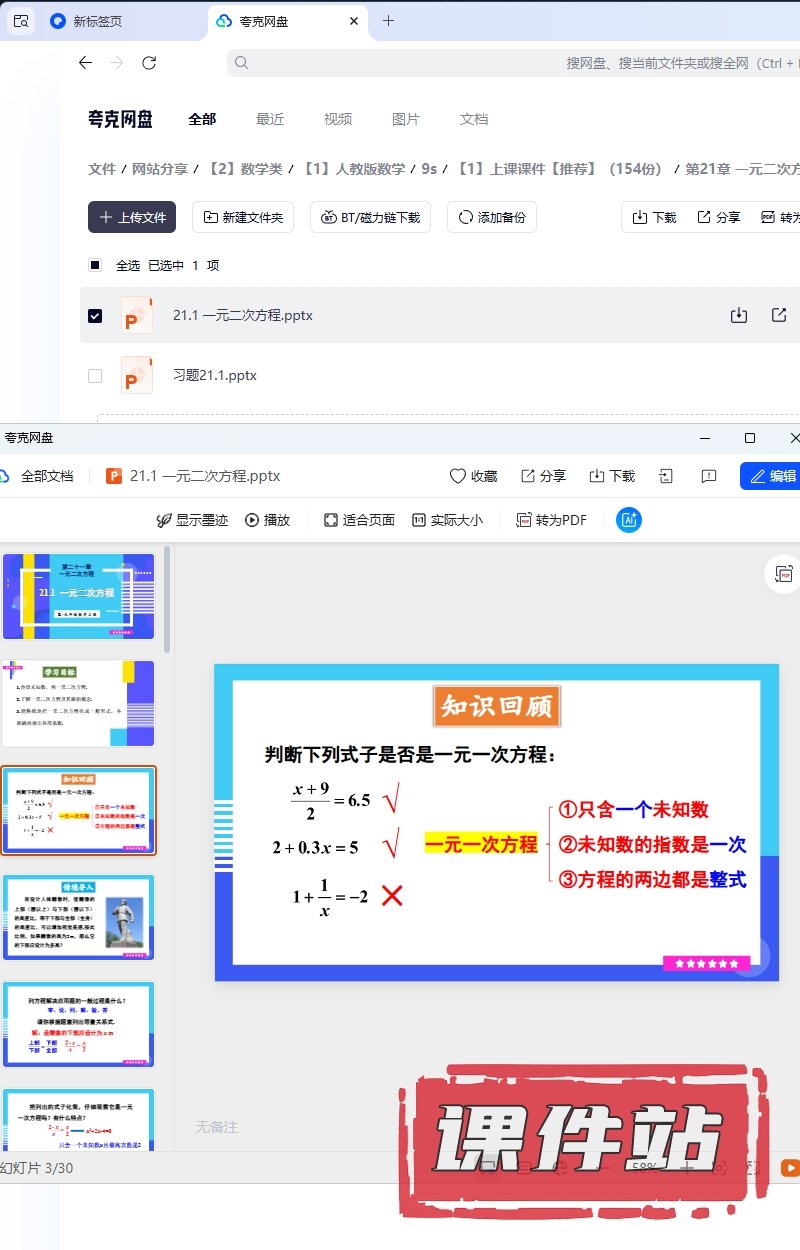Click 播放 to start slideshow
The height and width of the screenshot is (1250, 800).
[x=267, y=520]
